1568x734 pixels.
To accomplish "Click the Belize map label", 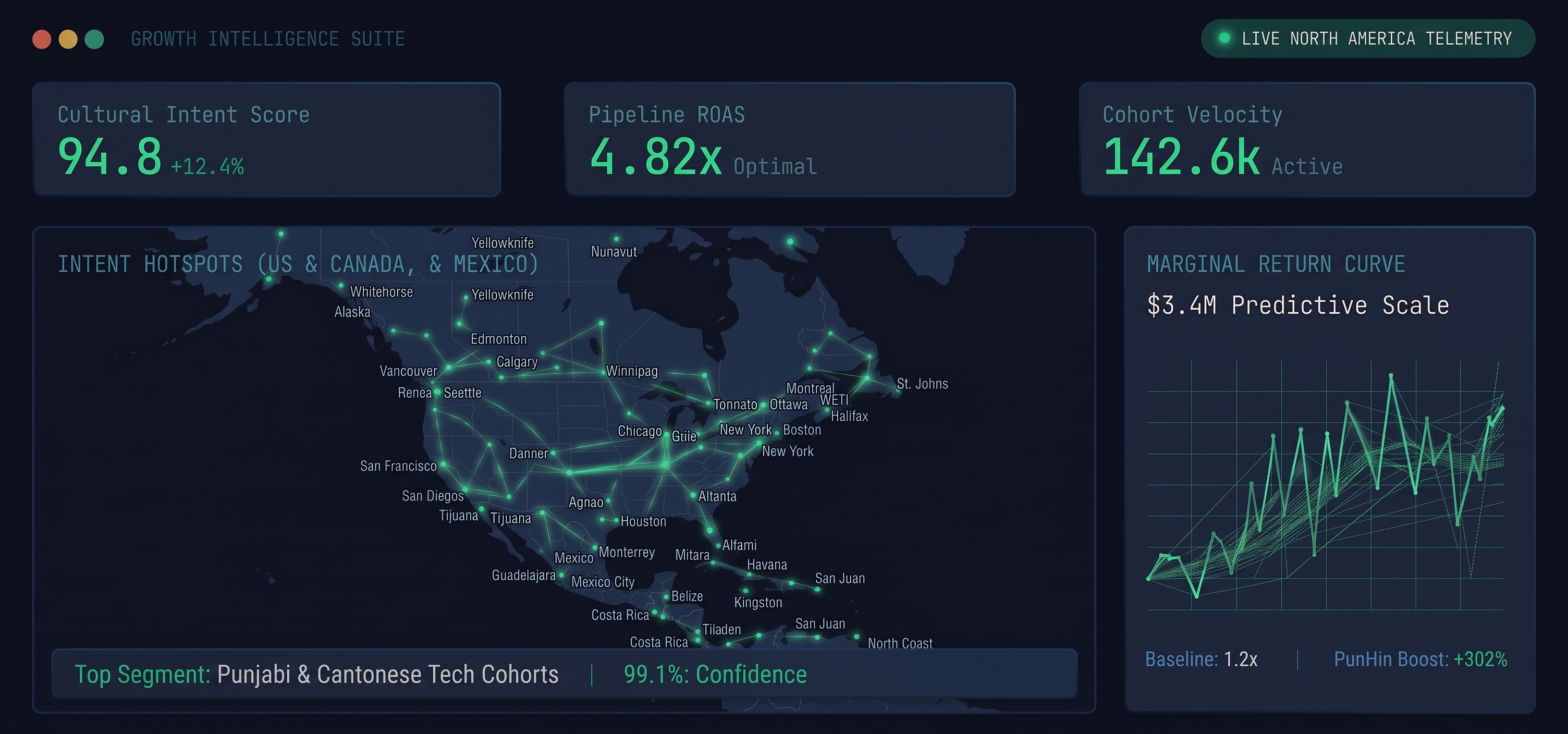I will pyautogui.click(x=687, y=596).
